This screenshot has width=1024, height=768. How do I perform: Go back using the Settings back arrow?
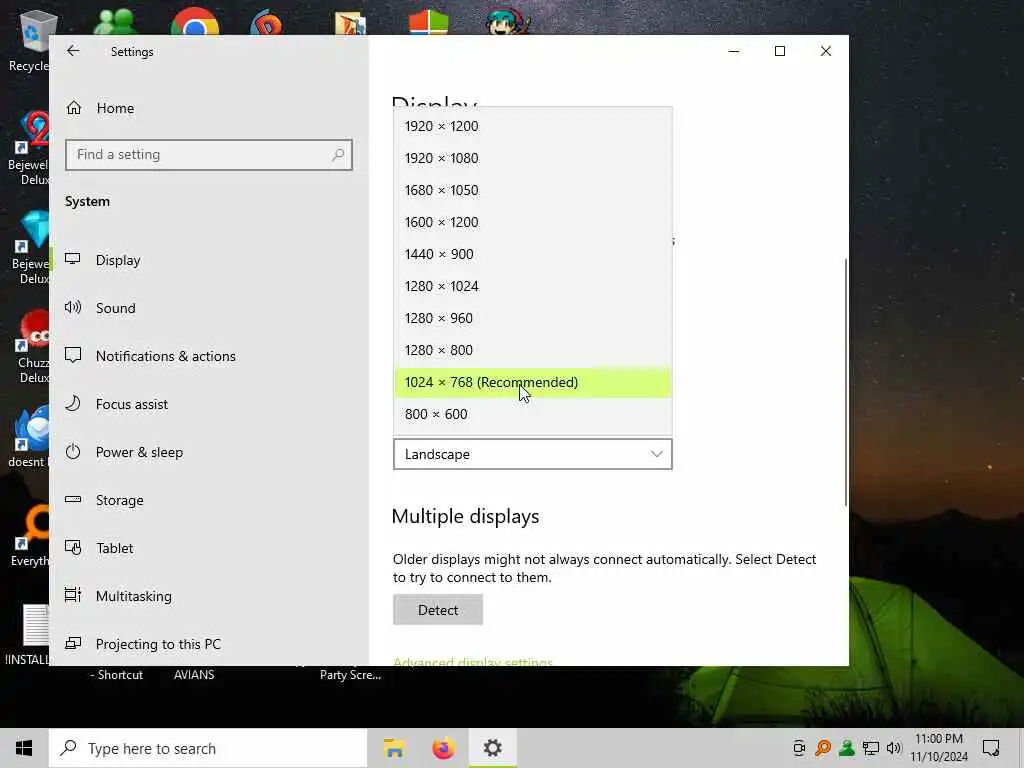73,51
